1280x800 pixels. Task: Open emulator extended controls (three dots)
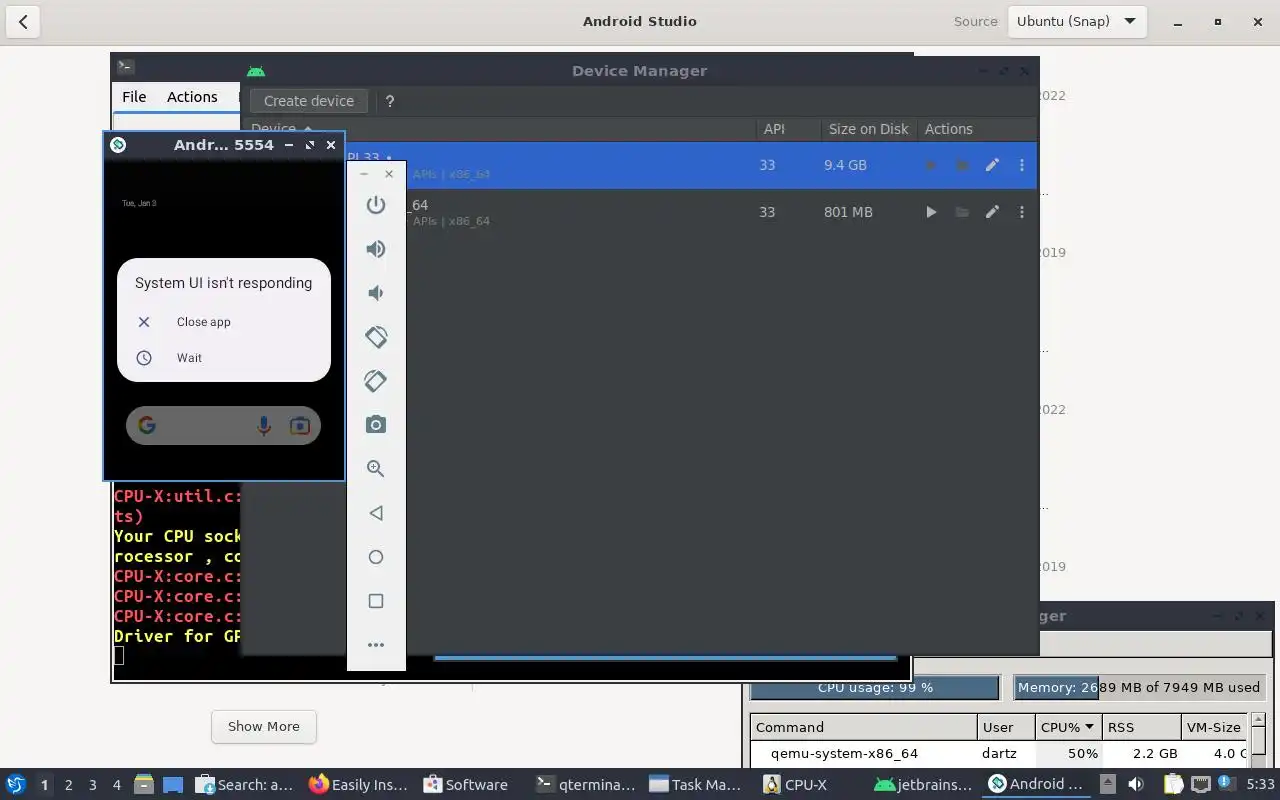point(376,645)
